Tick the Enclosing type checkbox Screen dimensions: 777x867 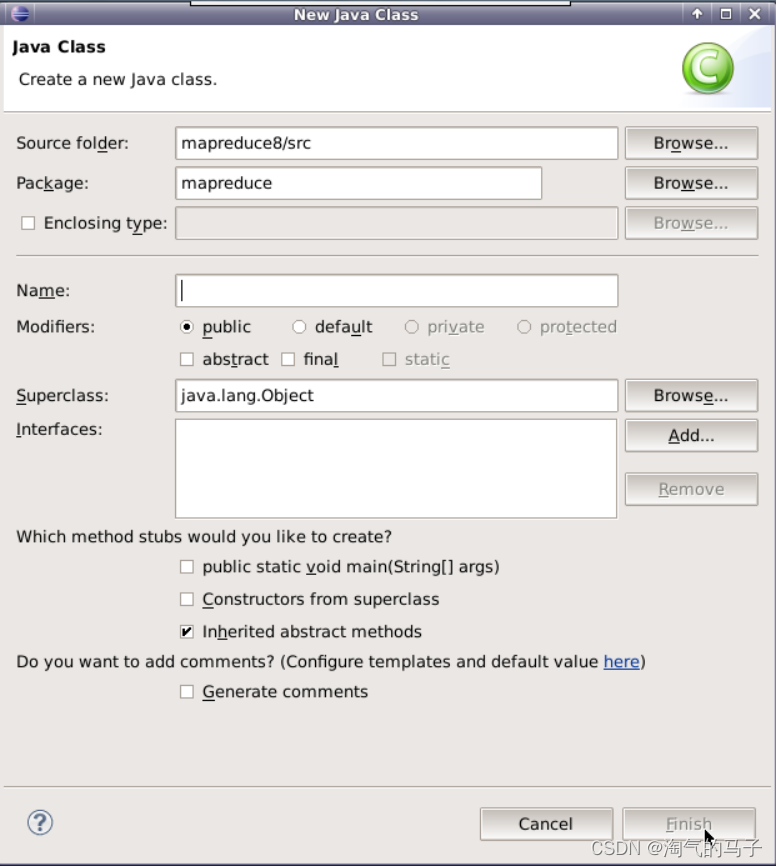pos(28,223)
